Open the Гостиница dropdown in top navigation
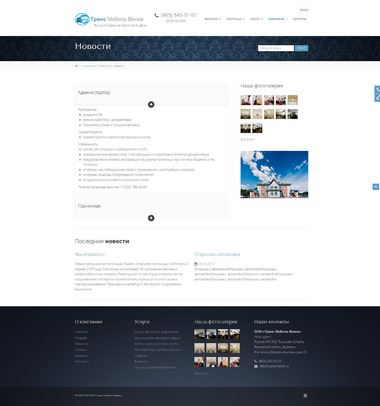 click(235, 19)
